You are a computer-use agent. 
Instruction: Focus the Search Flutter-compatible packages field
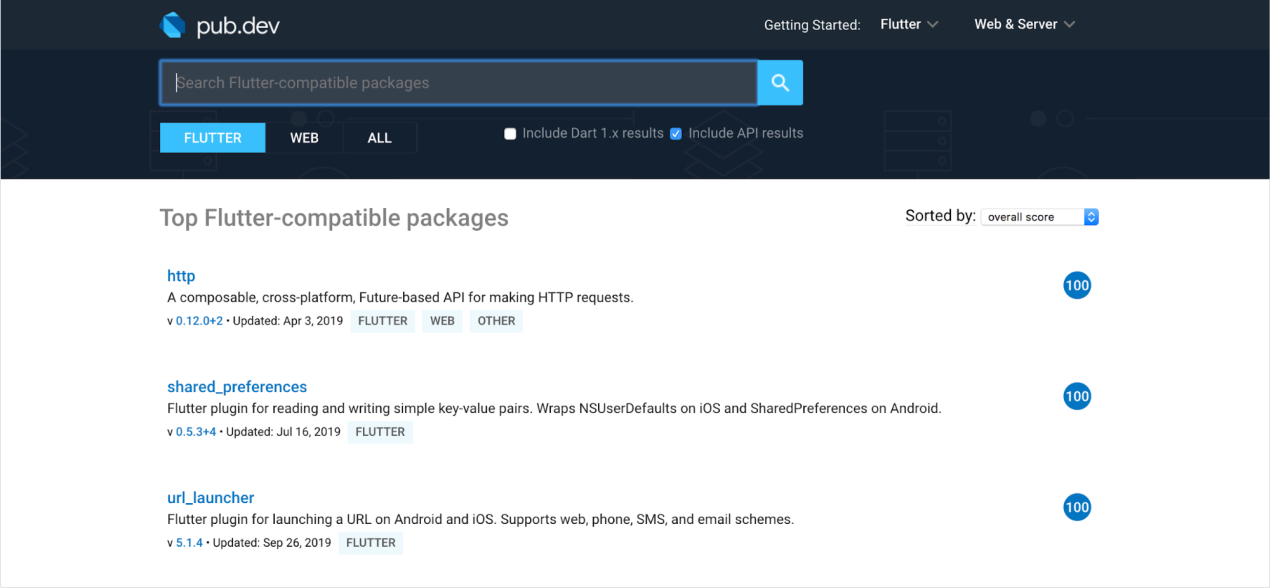[458, 83]
